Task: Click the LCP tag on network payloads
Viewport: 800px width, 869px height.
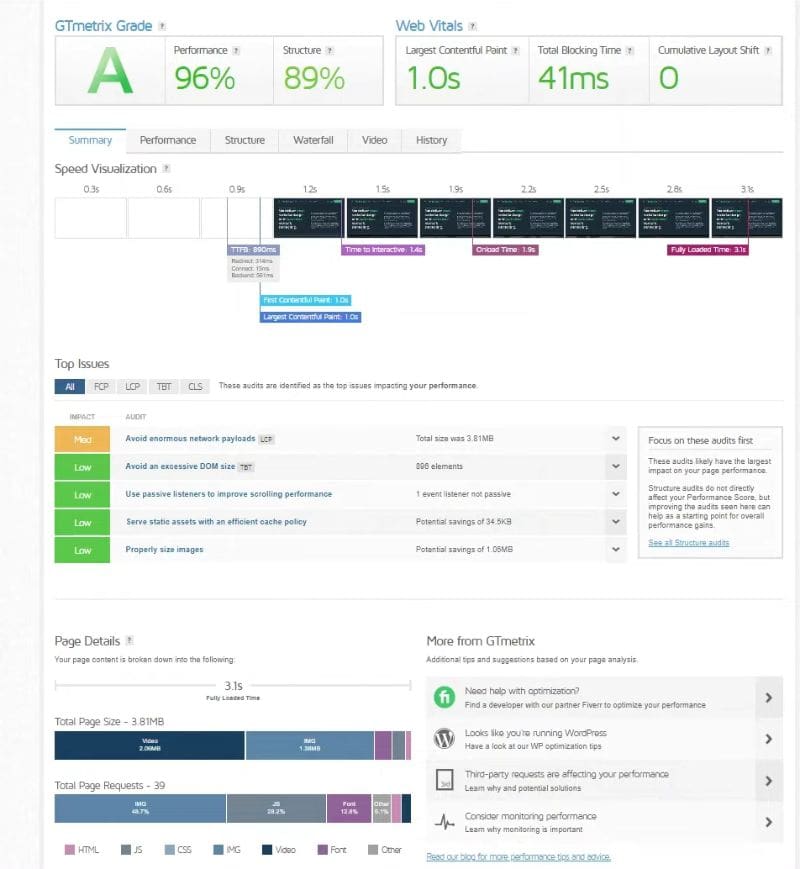Action: 267,439
